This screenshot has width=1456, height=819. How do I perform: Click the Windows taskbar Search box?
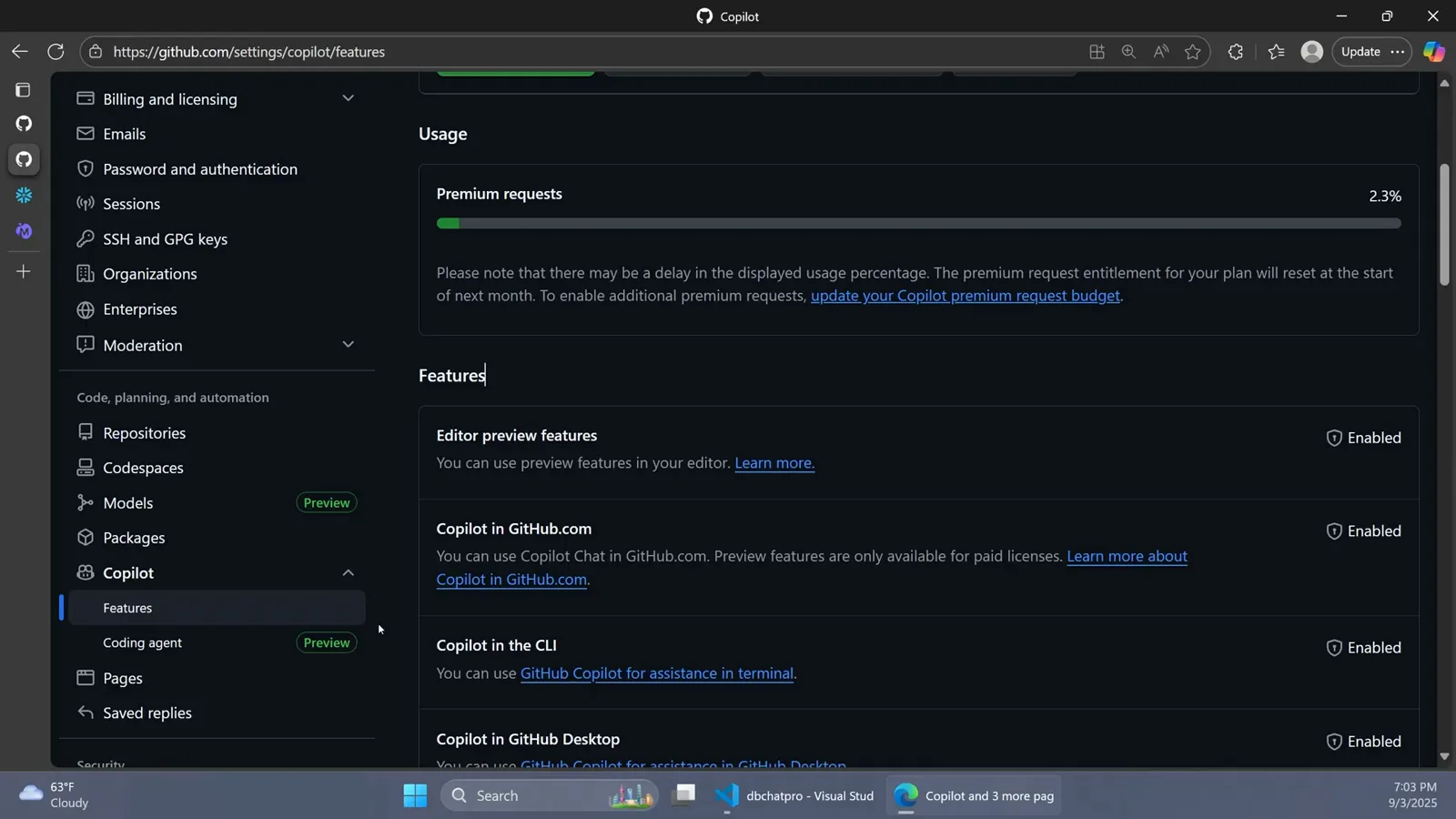549,796
